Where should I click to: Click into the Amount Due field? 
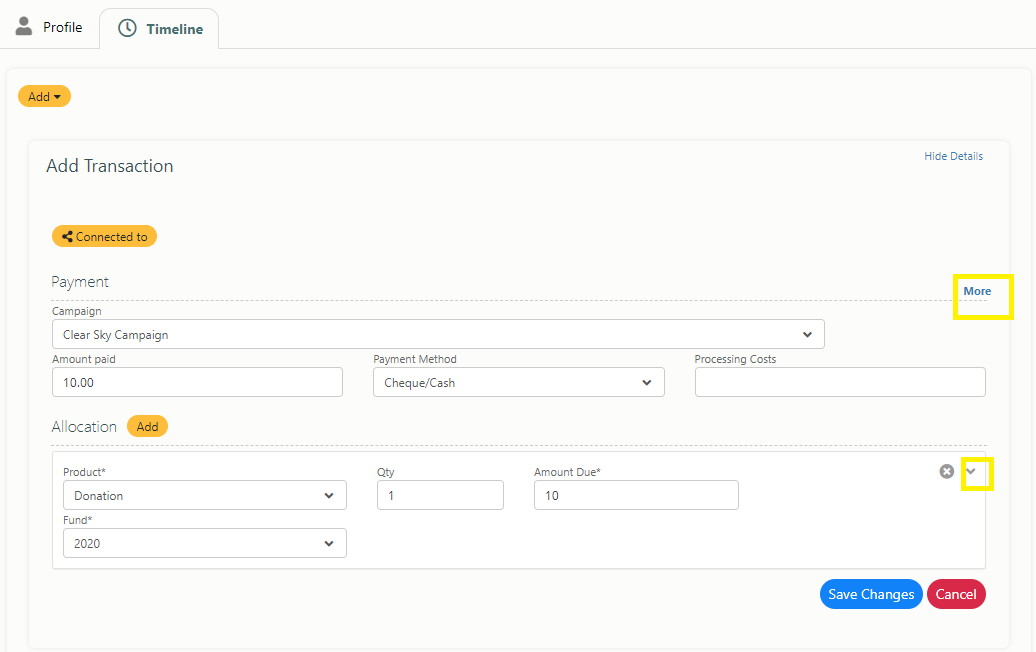(x=636, y=495)
